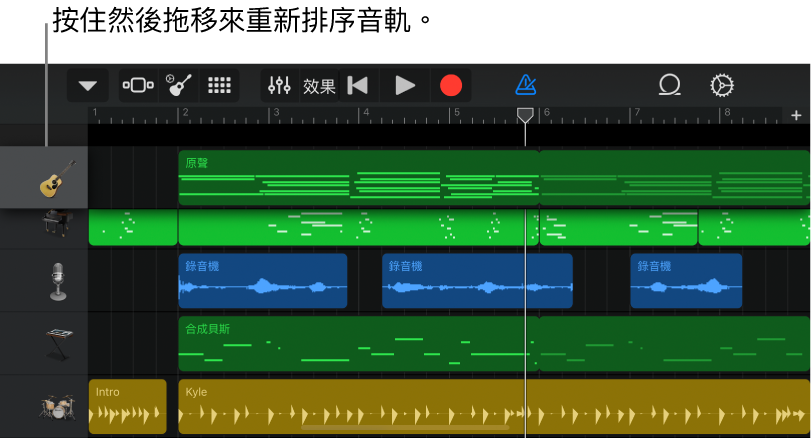Viewport: 811px width, 439px height.
Task: Select the third 錄音機 audio region
Action: [686, 281]
